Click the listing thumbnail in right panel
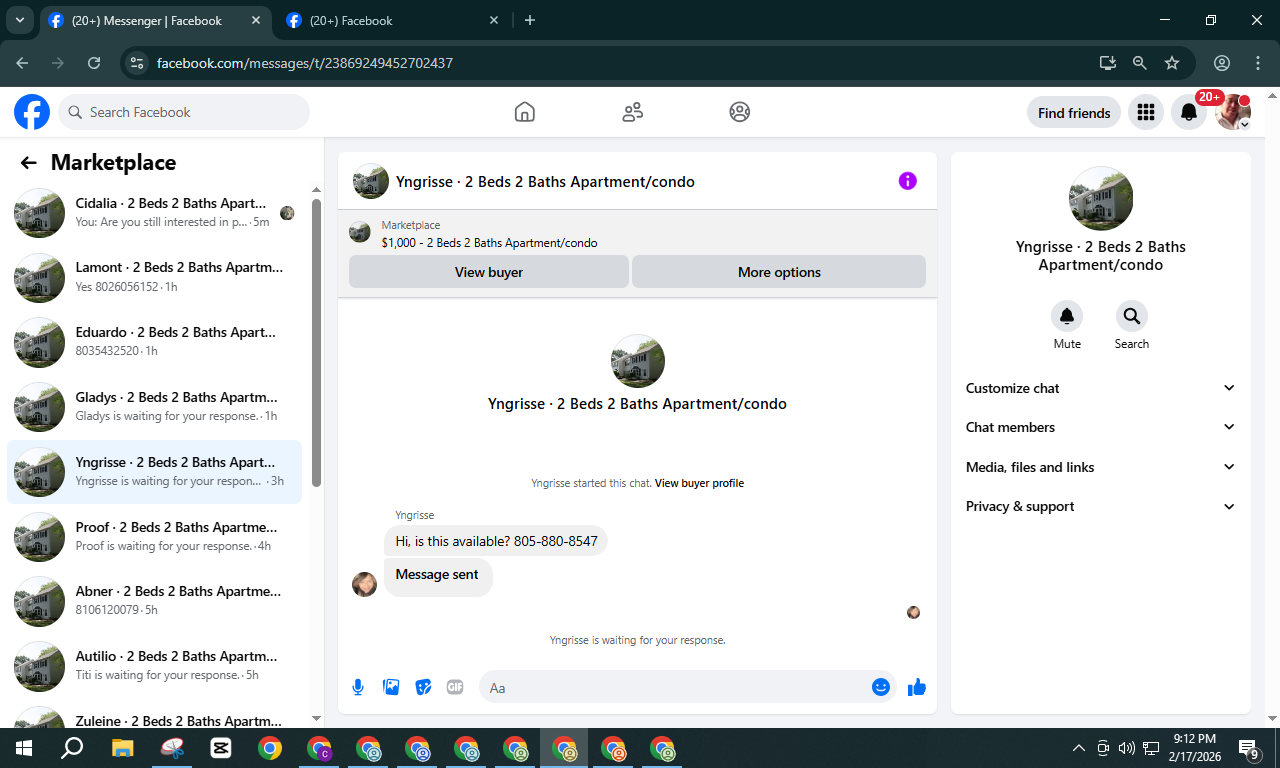The width and height of the screenshot is (1280, 768). point(1101,198)
